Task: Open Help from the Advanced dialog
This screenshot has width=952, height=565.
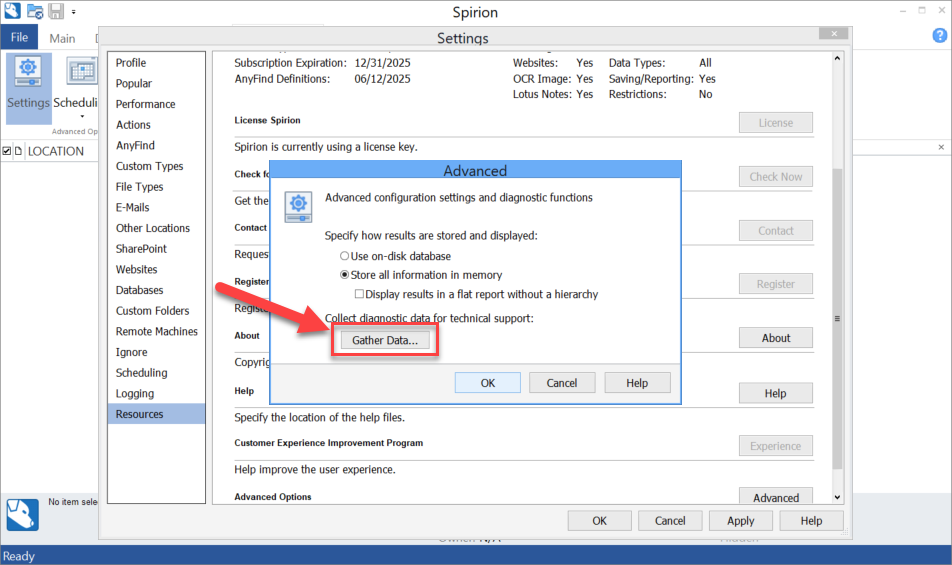Action: click(637, 383)
